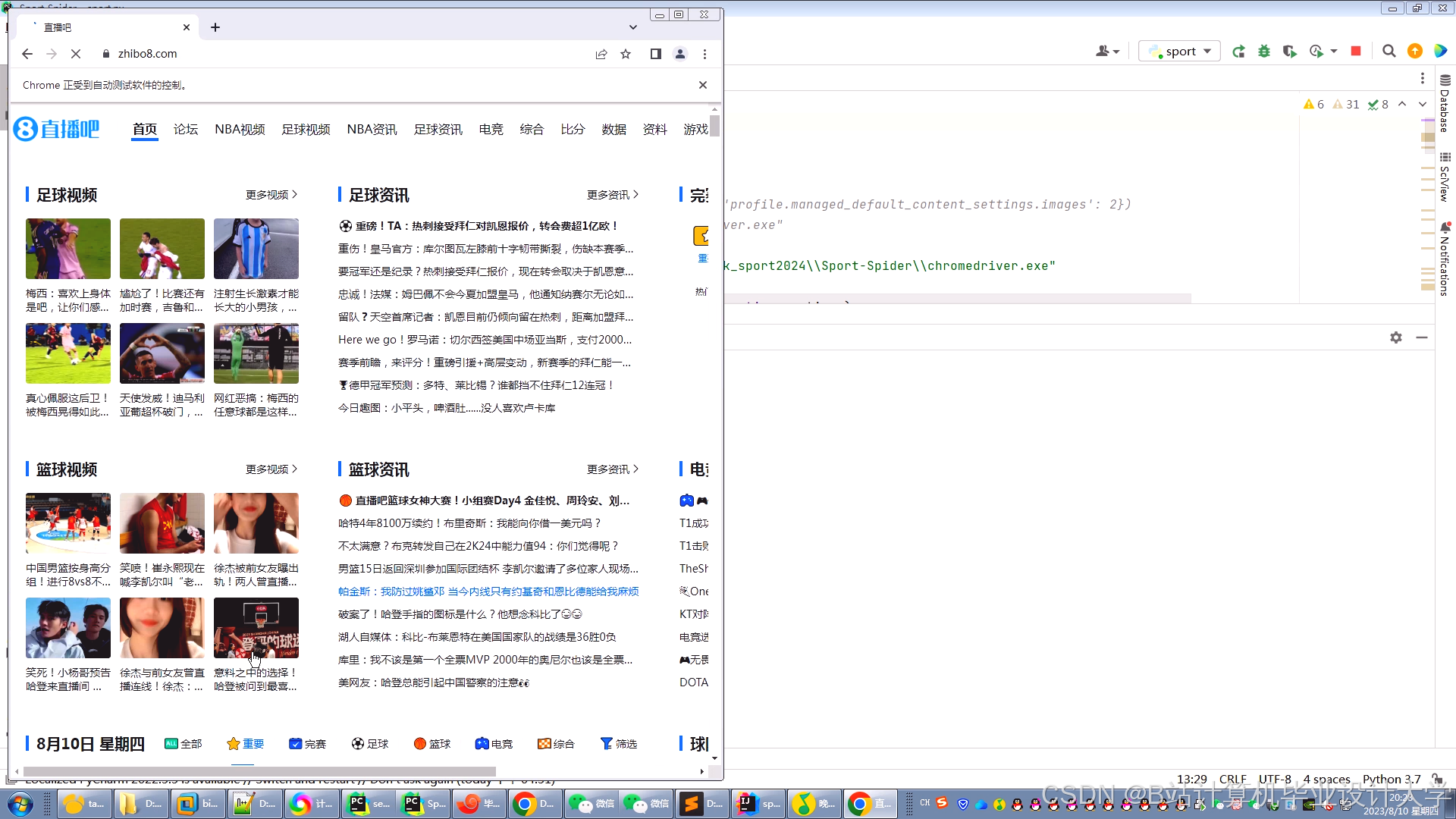Click the PyCharm debug bug icon

(x=1264, y=52)
